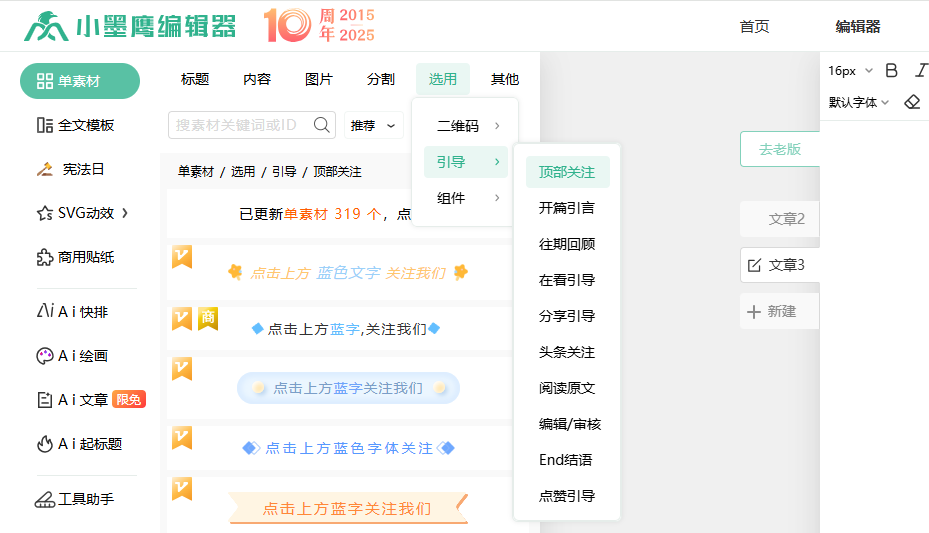Expand the SVG动效 chevron arrow
929x533 pixels.
coord(125,213)
